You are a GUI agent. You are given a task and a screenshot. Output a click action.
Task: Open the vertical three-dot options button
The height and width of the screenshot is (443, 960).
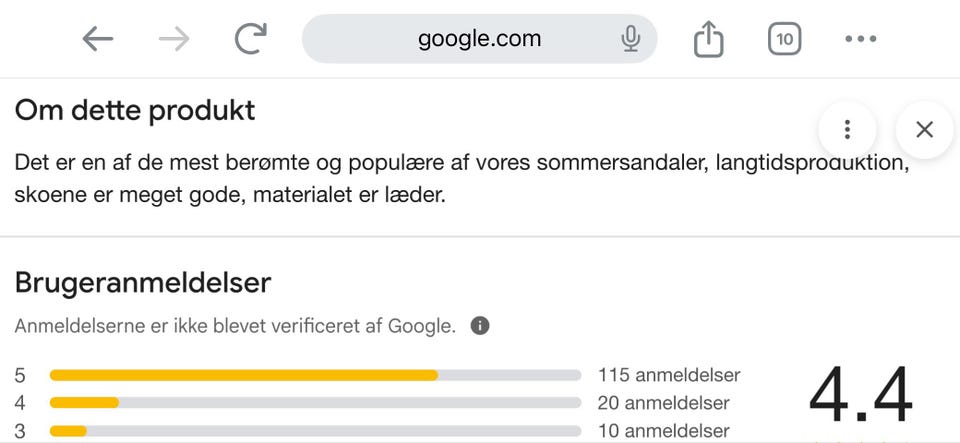click(847, 129)
